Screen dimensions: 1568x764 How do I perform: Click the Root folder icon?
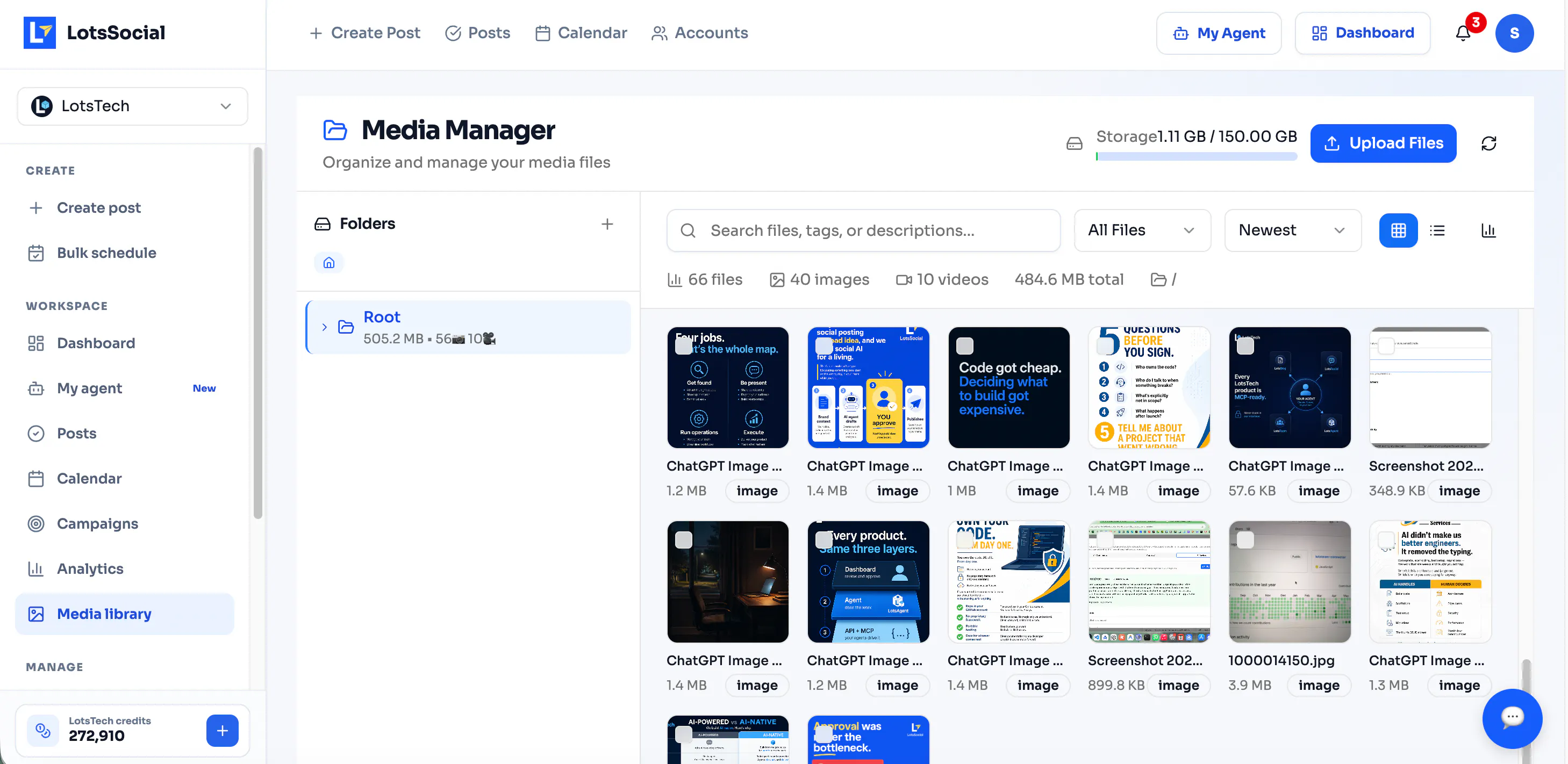pyautogui.click(x=346, y=327)
